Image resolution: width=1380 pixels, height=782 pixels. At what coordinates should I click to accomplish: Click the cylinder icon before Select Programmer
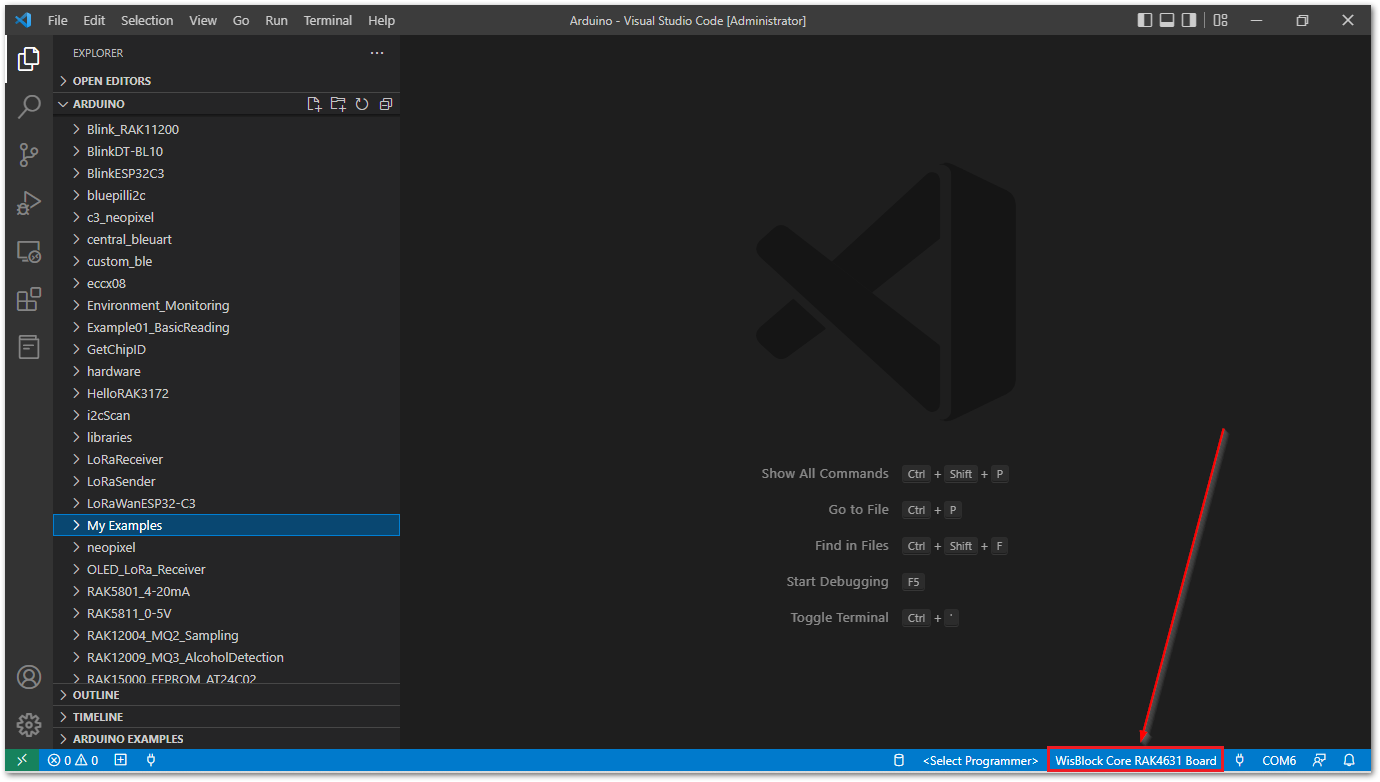tap(899, 760)
